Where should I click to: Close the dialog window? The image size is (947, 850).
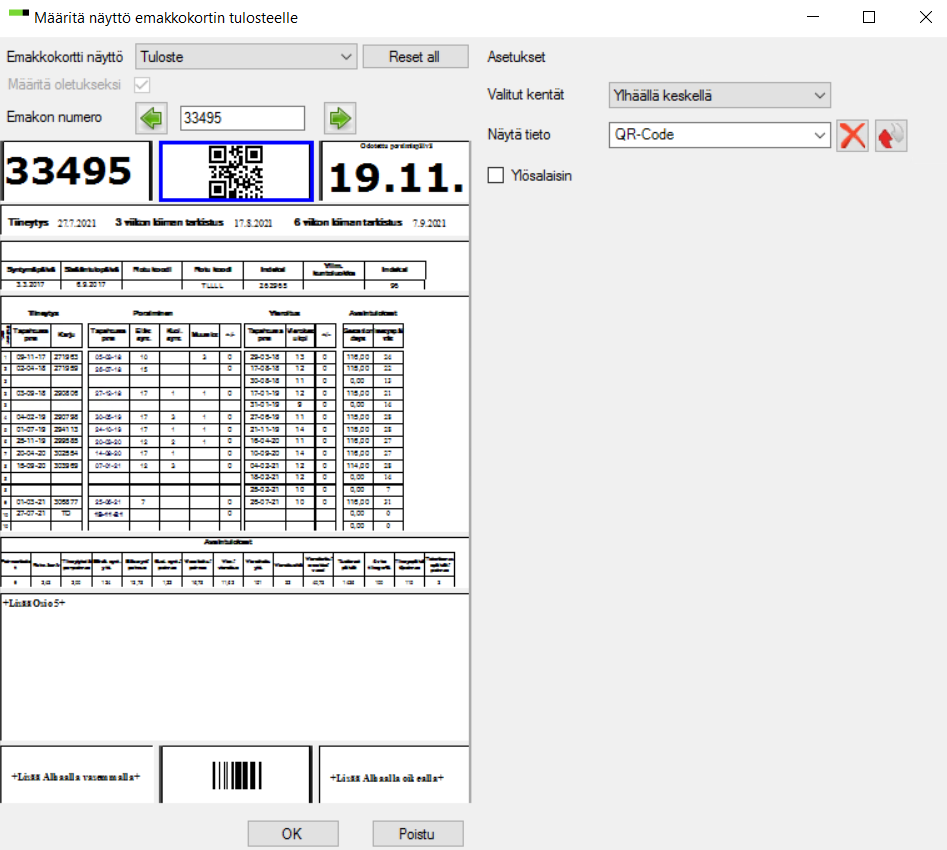tap(925, 17)
